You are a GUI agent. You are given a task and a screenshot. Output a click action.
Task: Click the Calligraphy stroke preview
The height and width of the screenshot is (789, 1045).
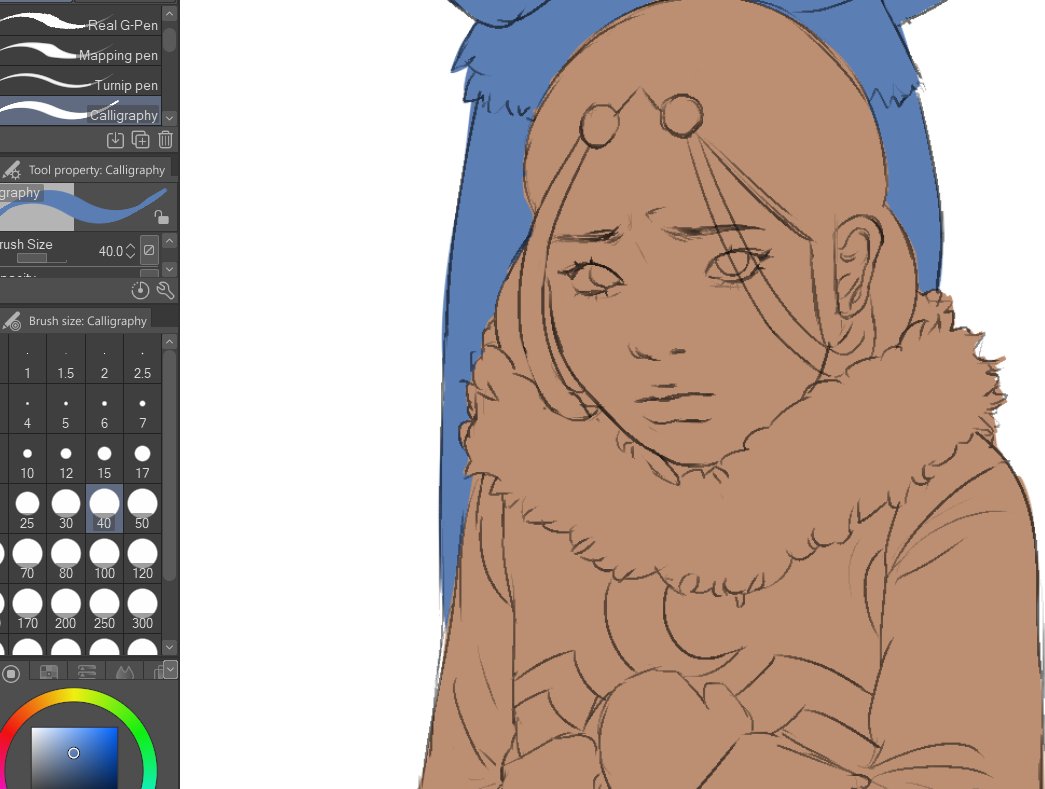(x=85, y=207)
